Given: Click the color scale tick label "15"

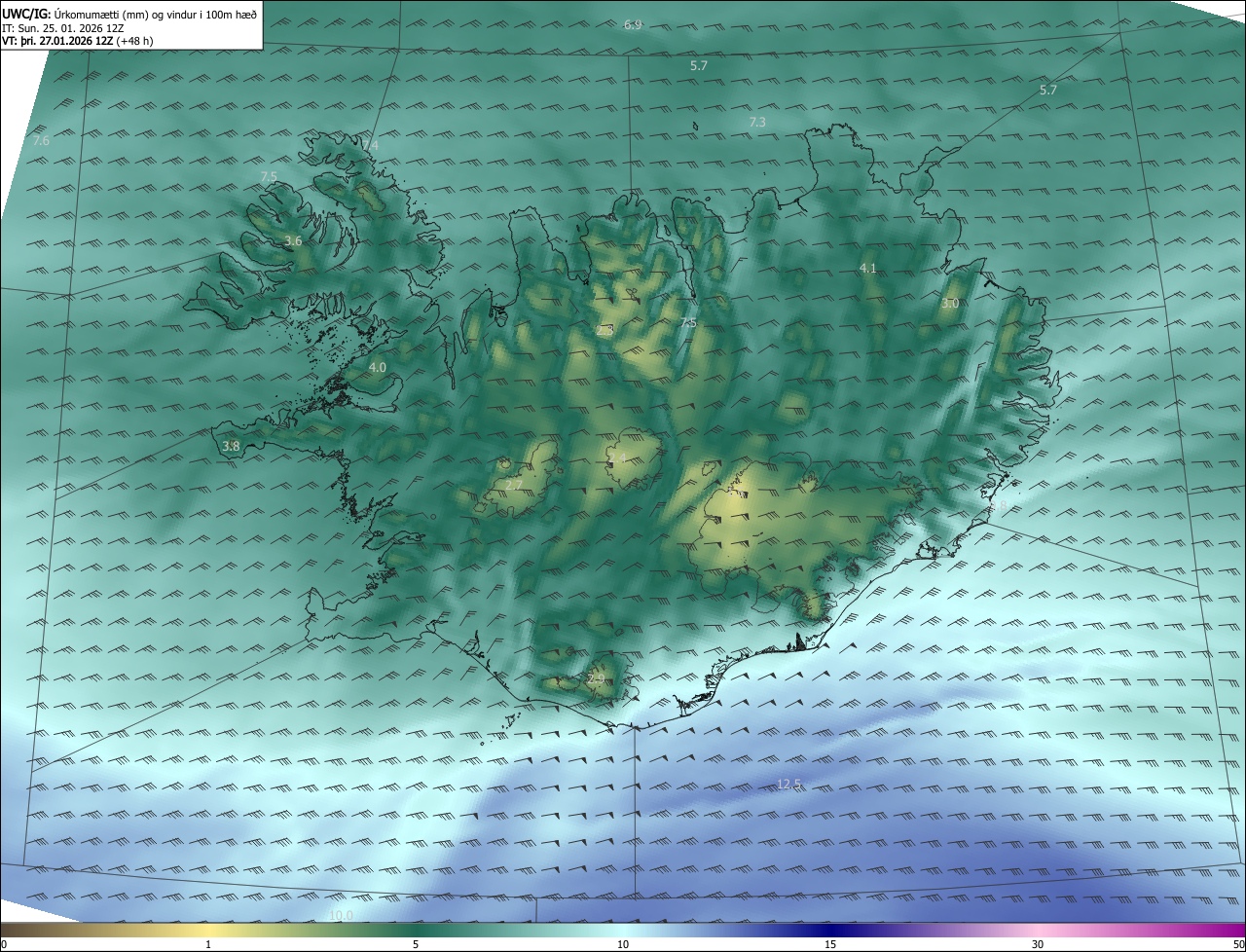Looking at the screenshot, I should pos(830,945).
